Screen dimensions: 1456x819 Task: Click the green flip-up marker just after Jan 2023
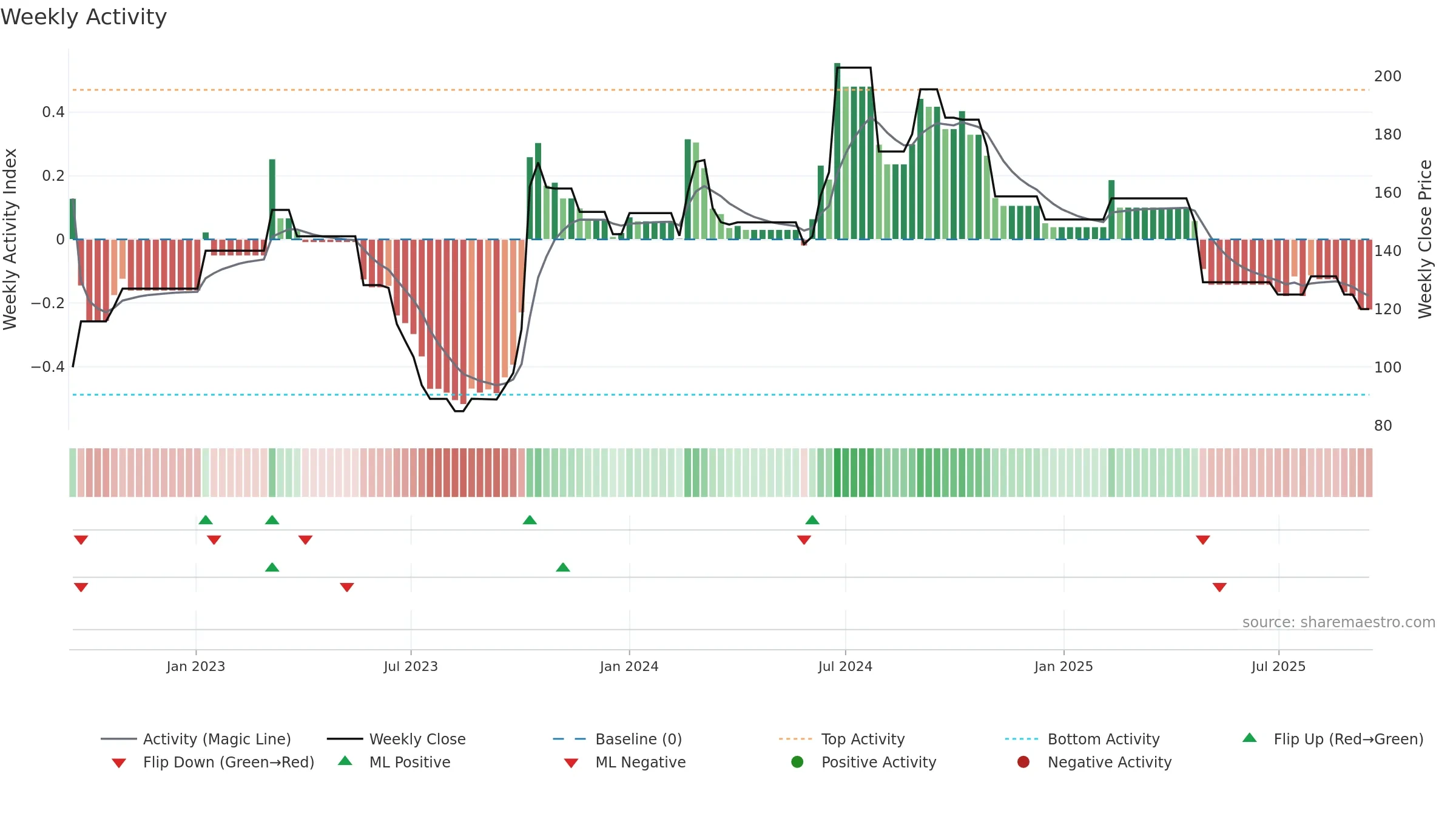pos(206,520)
